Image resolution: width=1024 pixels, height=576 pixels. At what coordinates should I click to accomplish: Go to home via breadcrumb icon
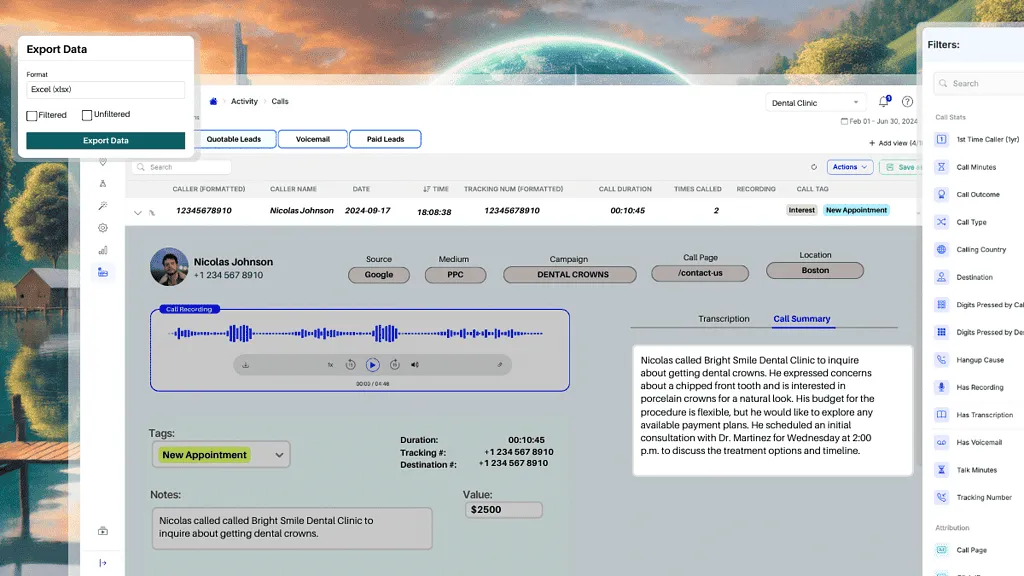coord(213,101)
